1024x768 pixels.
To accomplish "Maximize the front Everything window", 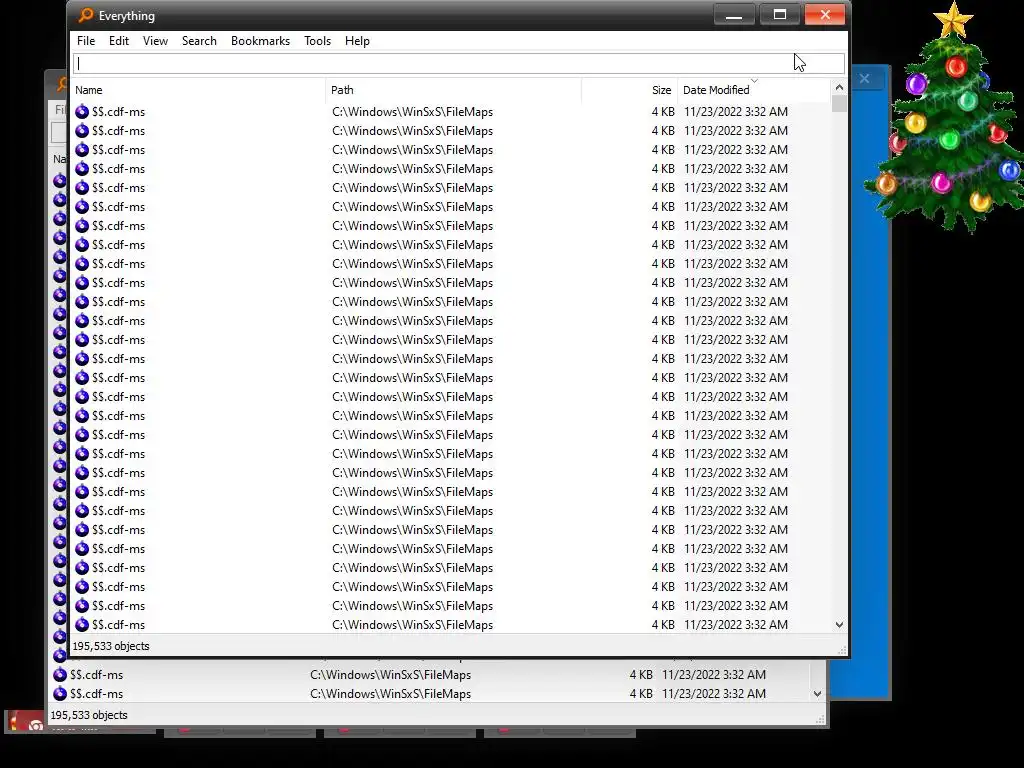I will pyautogui.click(x=780, y=14).
